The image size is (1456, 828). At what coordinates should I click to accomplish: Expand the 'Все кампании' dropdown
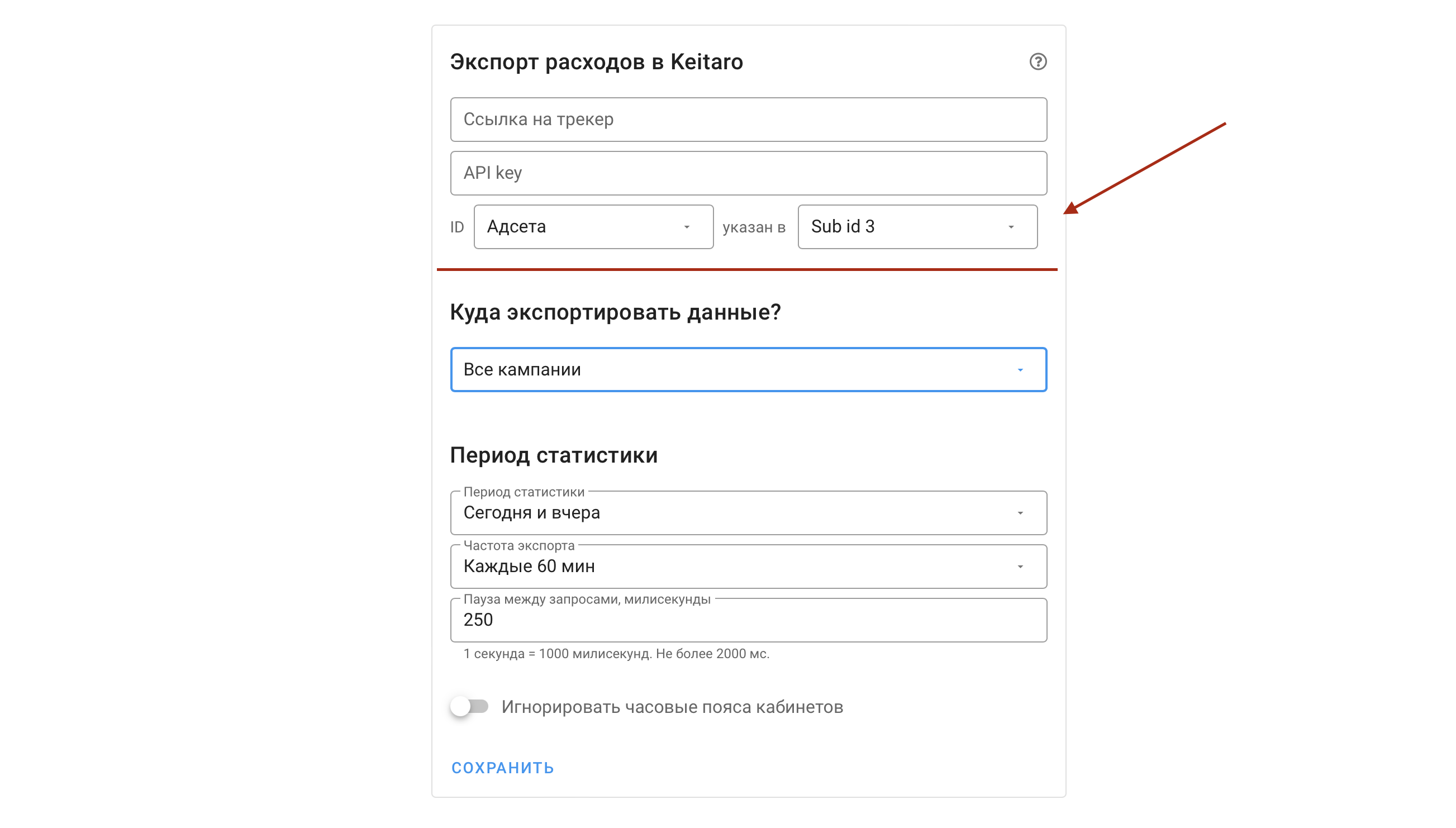pos(748,370)
